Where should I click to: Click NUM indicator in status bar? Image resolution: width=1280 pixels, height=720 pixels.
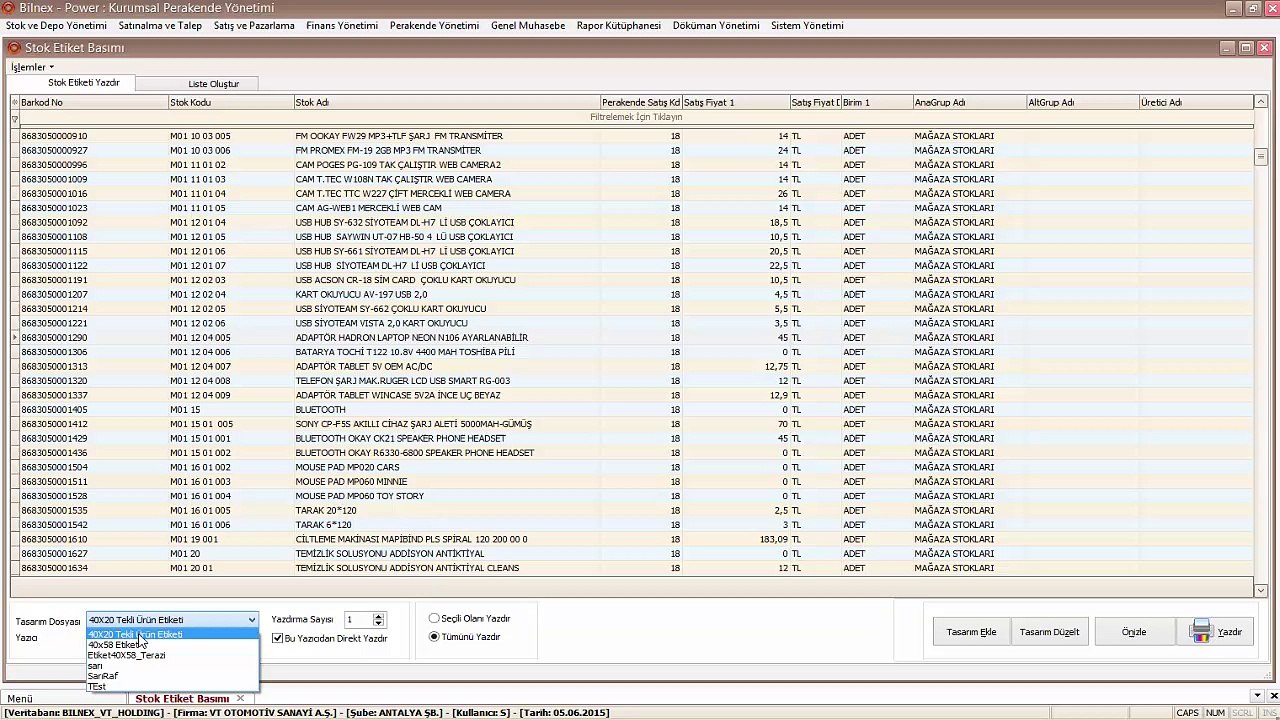click(x=1215, y=713)
